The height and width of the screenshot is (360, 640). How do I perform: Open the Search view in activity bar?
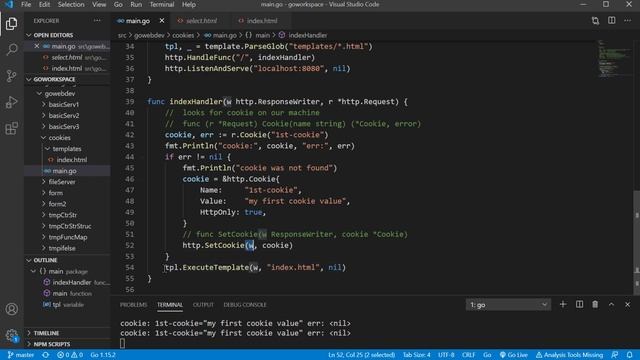11,50
